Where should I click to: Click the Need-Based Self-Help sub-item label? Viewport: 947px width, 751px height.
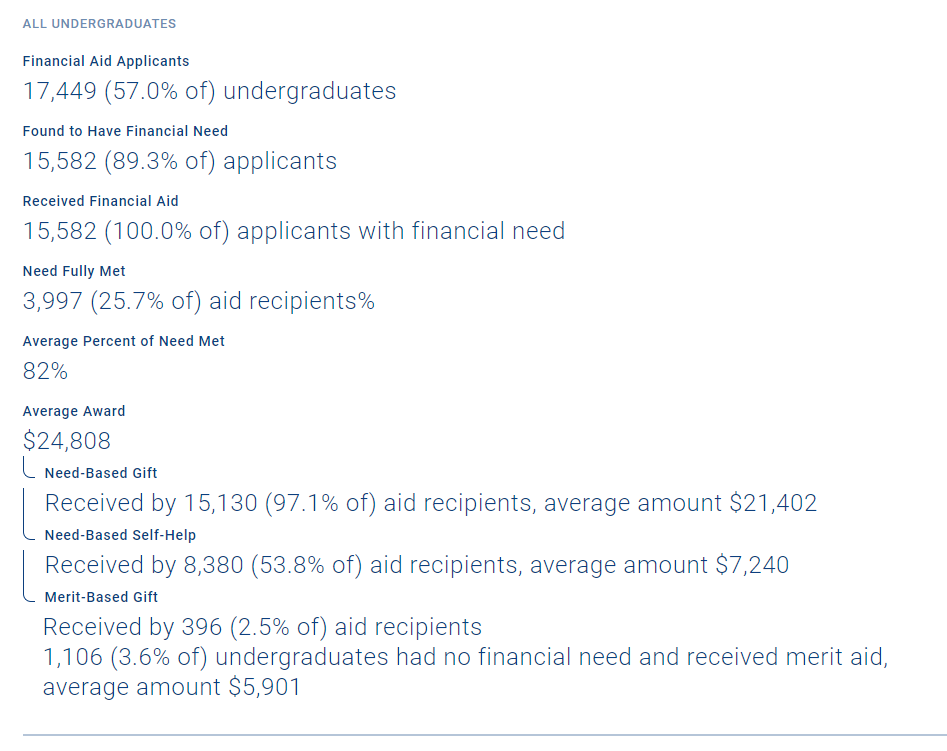coord(120,535)
